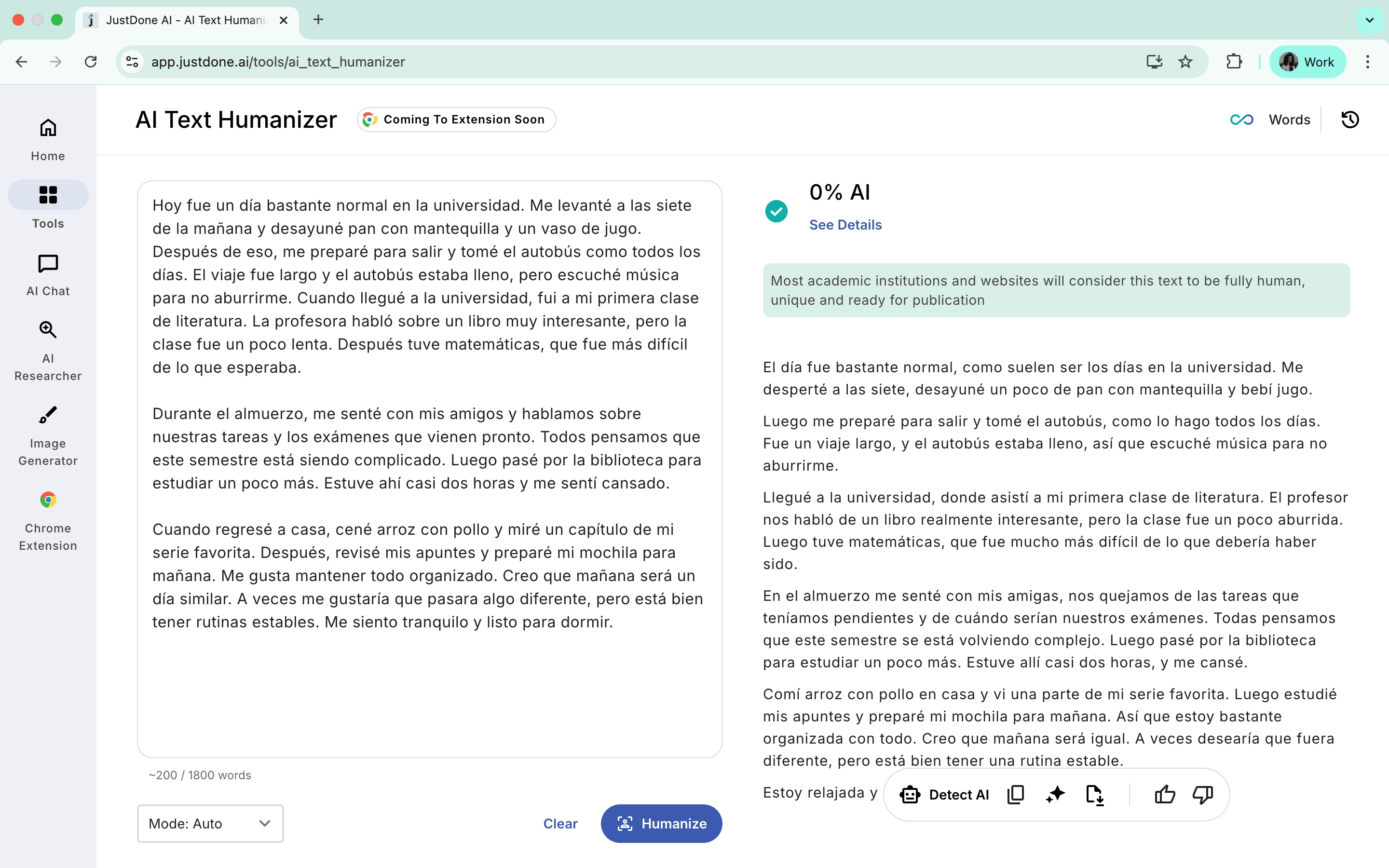Go to Home in sidebar

click(x=48, y=139)
